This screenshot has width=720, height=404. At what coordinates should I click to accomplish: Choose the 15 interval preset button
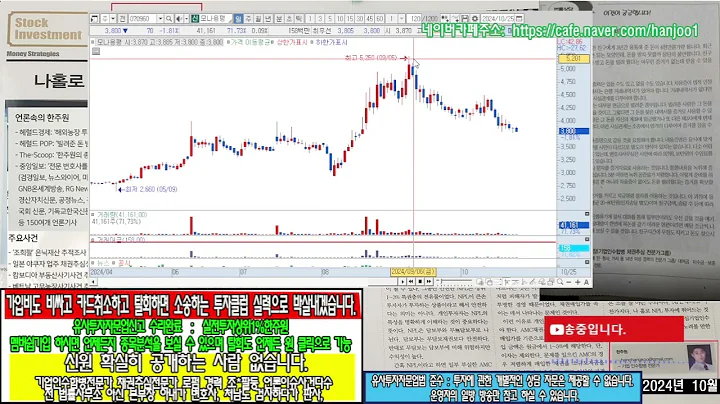(350, 18)
